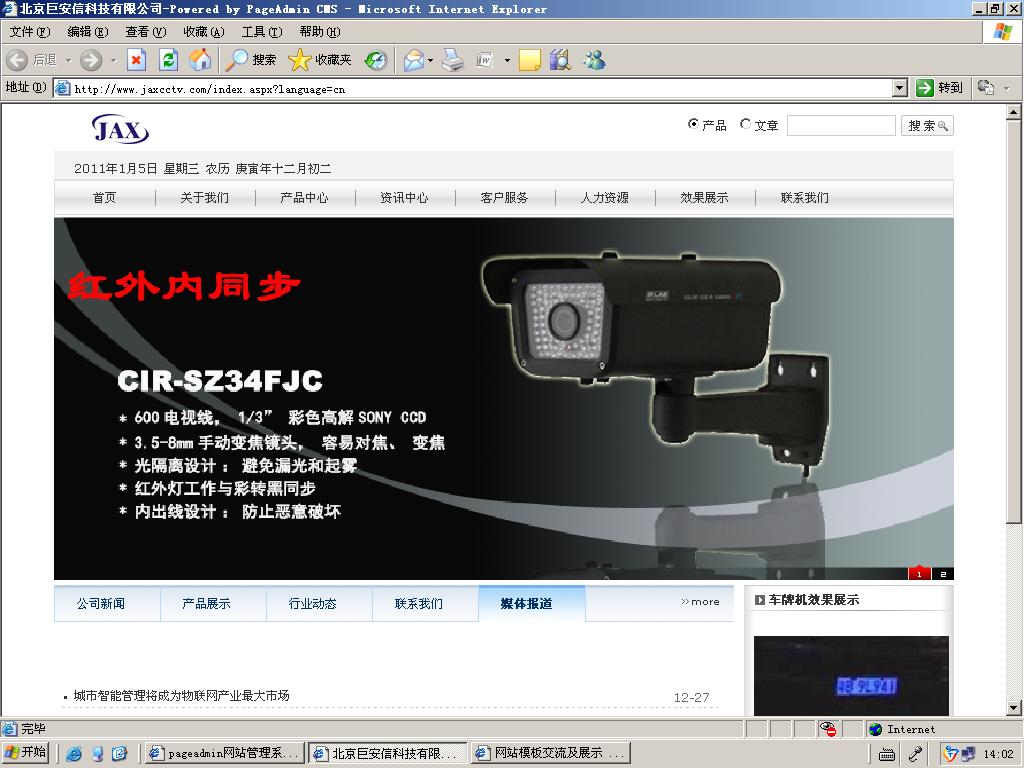Expand the Back button history dropdown
The image size is (1024, 768).
pos(68,60)
